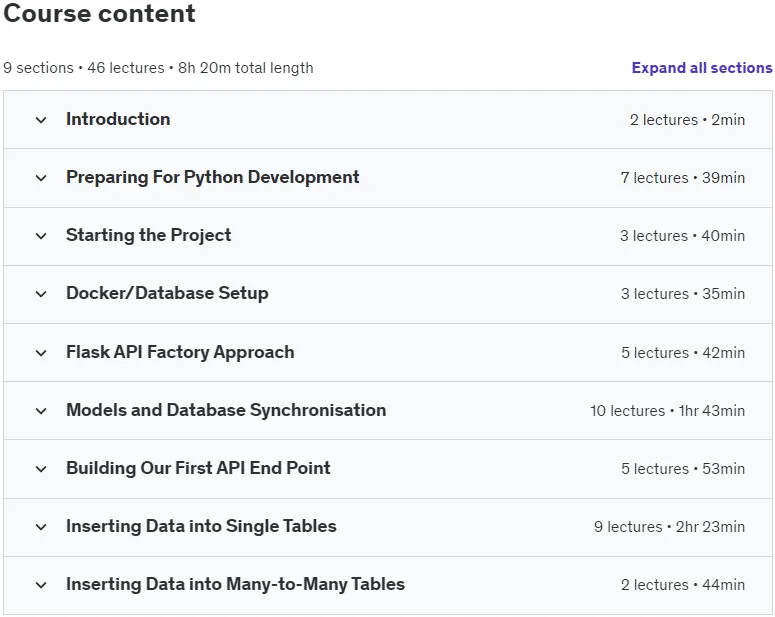Viewport: 775px width, 617px height.
Task: Click 10 lectures 1hr 43min duration label
Action: pyautogui.click(x=667, y=411)
